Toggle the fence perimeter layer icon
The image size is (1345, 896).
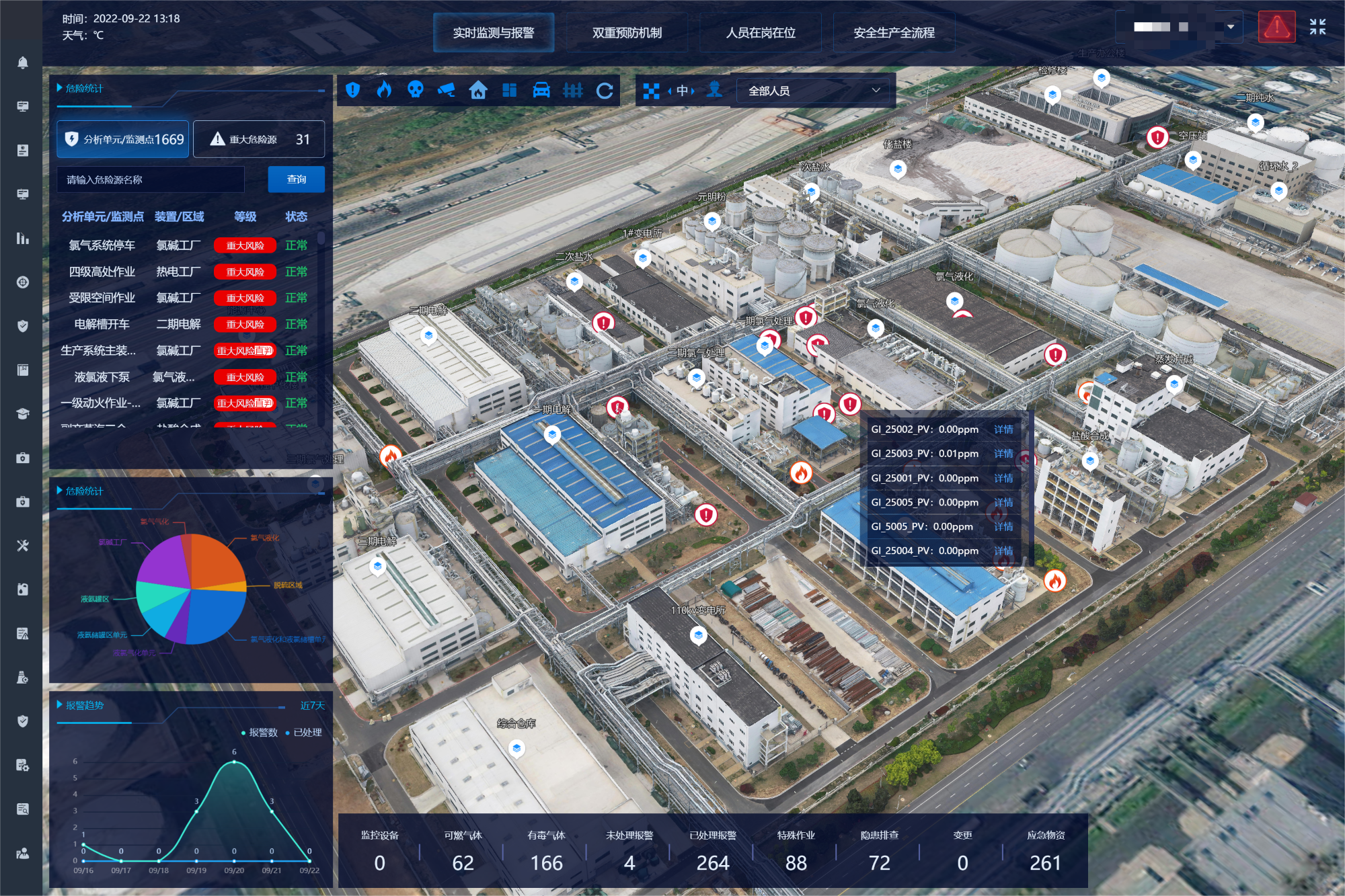[x=573, y=90]
